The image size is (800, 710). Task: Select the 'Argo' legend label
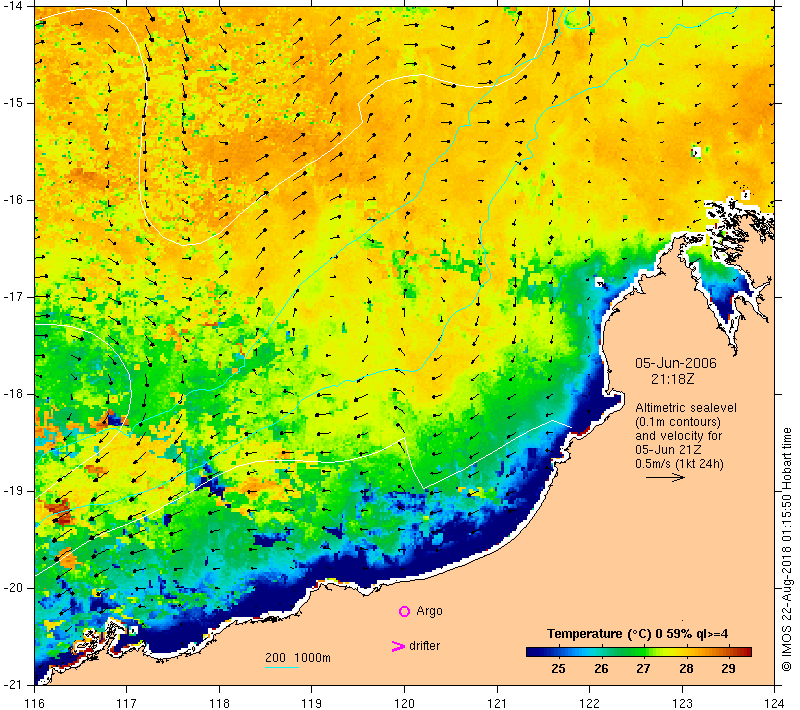429,611
